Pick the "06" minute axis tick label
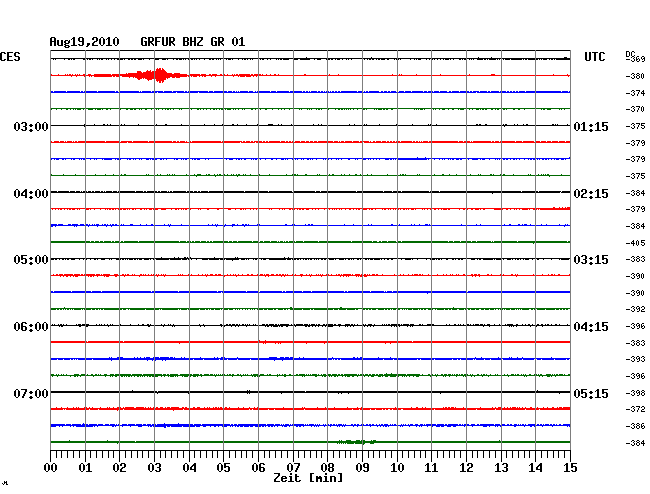Screen dimensions: 650x494 coord(258,468)
